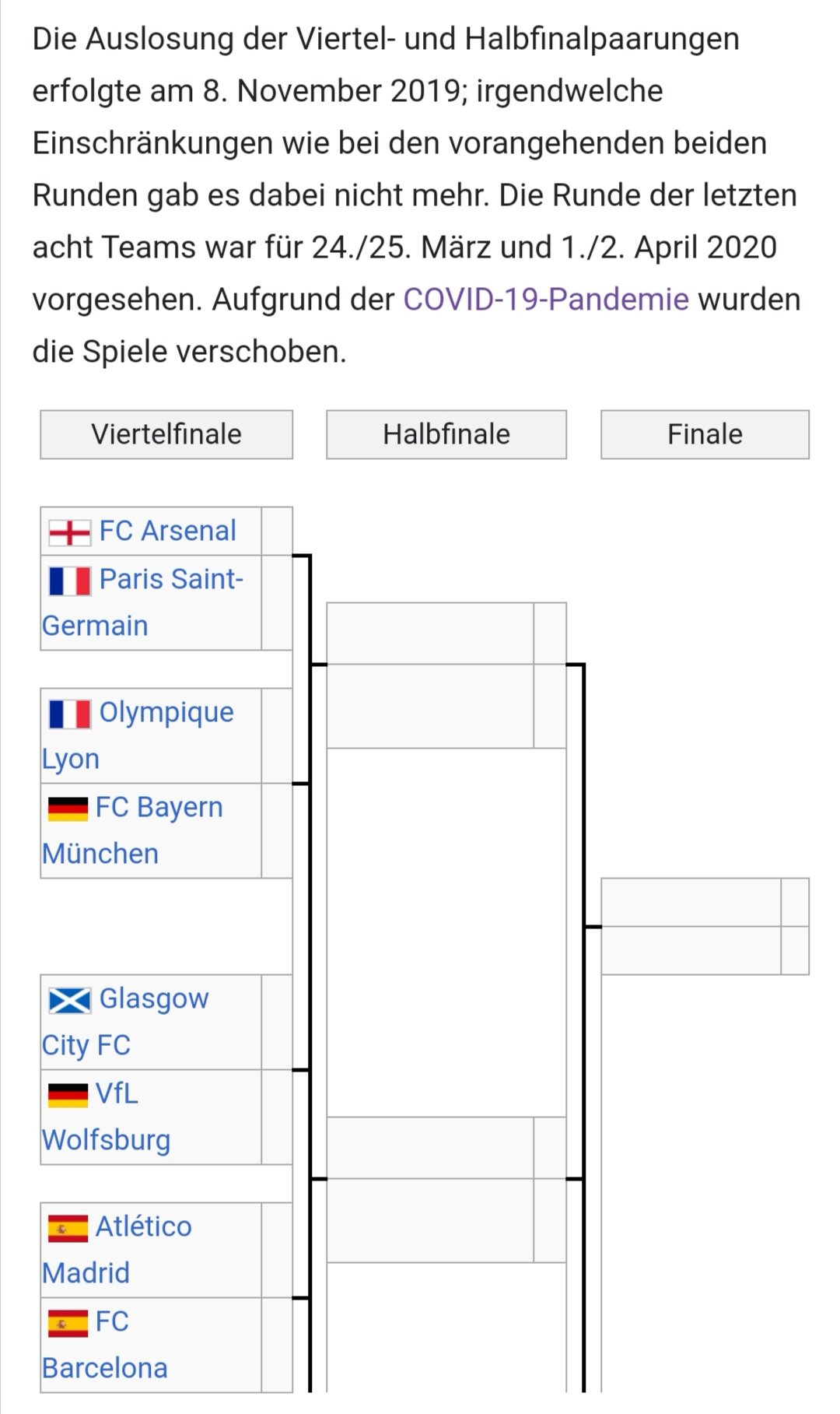840x1414 pixels.
Task: Go to the Atlético Madrid page
Action: [117, 1250]
